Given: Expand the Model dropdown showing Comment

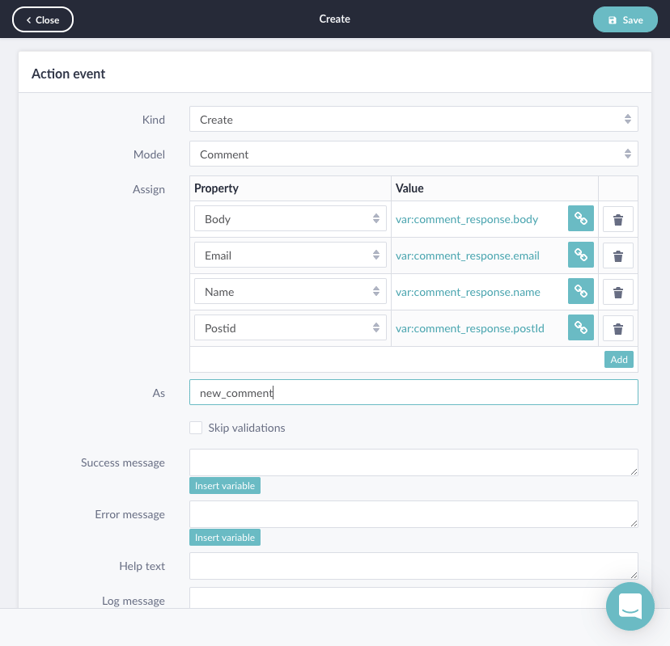Looking at the screenshot, I should pyautogui.click(x=413, y=154).
